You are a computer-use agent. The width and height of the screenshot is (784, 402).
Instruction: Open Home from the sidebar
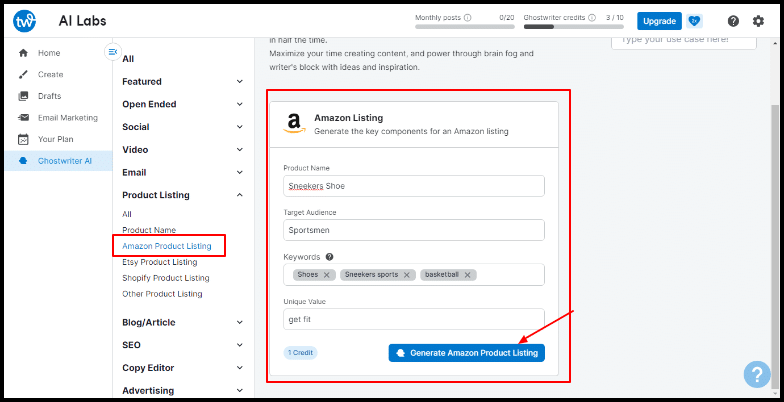(x=48, y=53)
